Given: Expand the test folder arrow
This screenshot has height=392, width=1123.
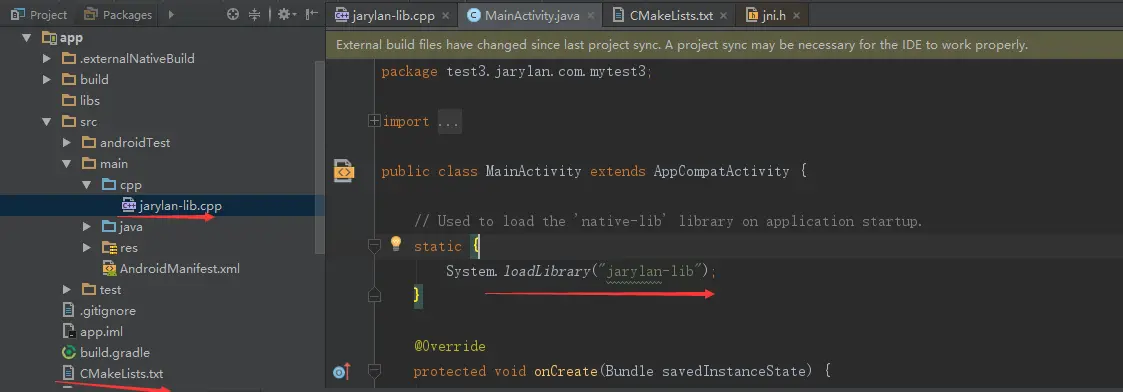Looking at the screenshot, I should pos(67,290).
